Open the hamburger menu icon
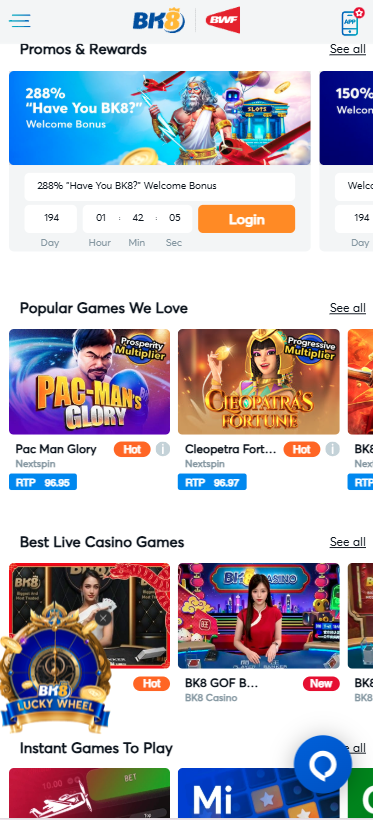 20,21
